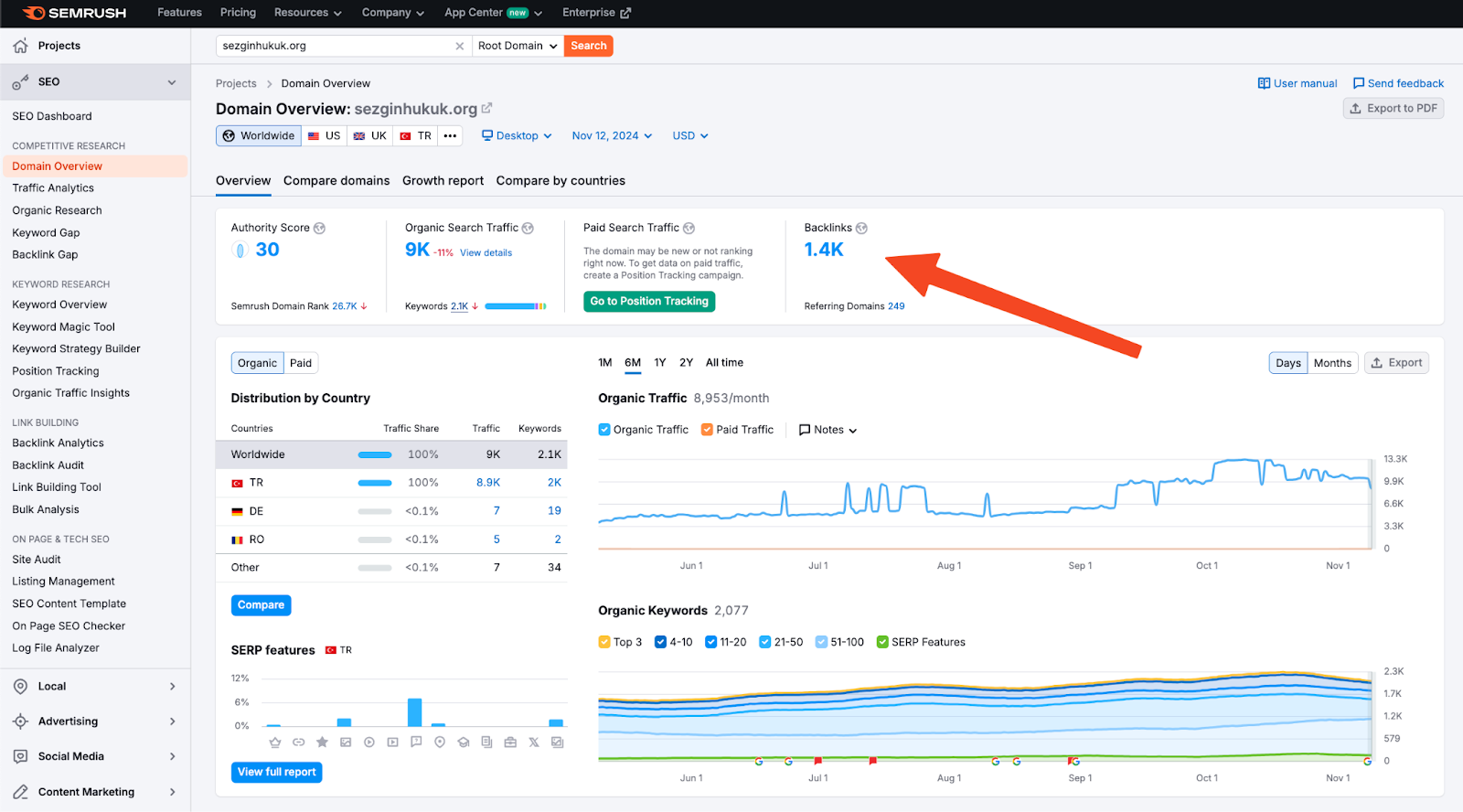This screenshot has width=1463, height=812.
Task: Collapse the SEO sidebar section
Action: pyautogui.click(x=172, y=82)
